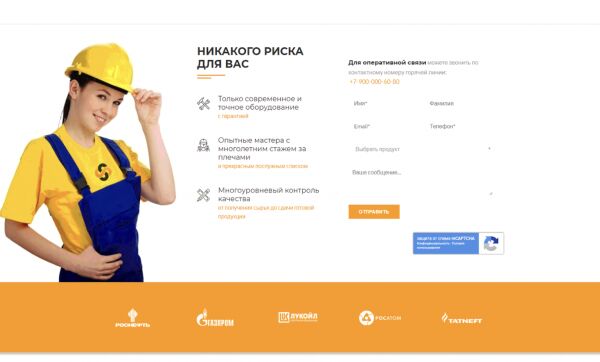Open the Tatneft partner logo
The width and height of the screenshot is (600, 362).
tap(462, 319)
